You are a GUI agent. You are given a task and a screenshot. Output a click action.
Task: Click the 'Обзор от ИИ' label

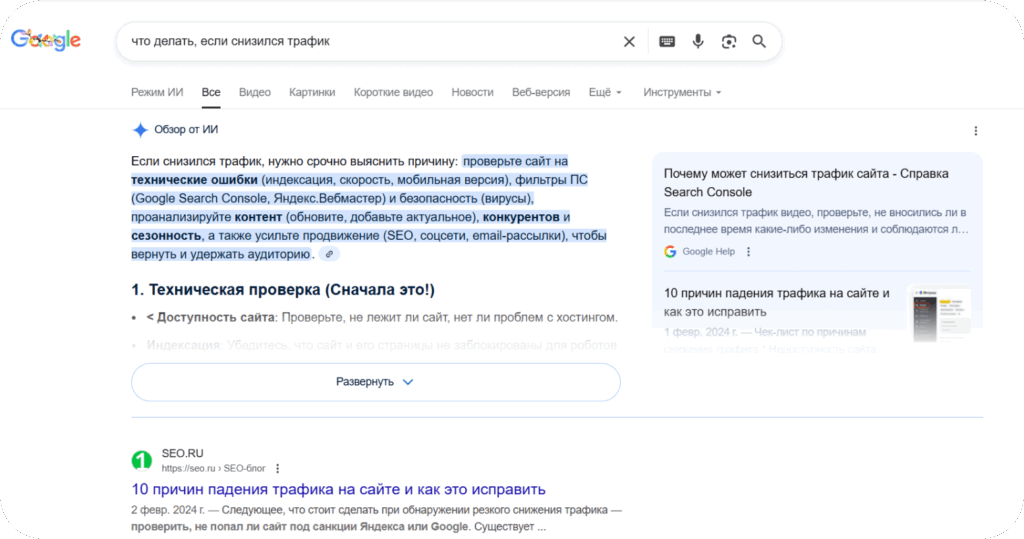pyautogui.click(x=186, y=129)
